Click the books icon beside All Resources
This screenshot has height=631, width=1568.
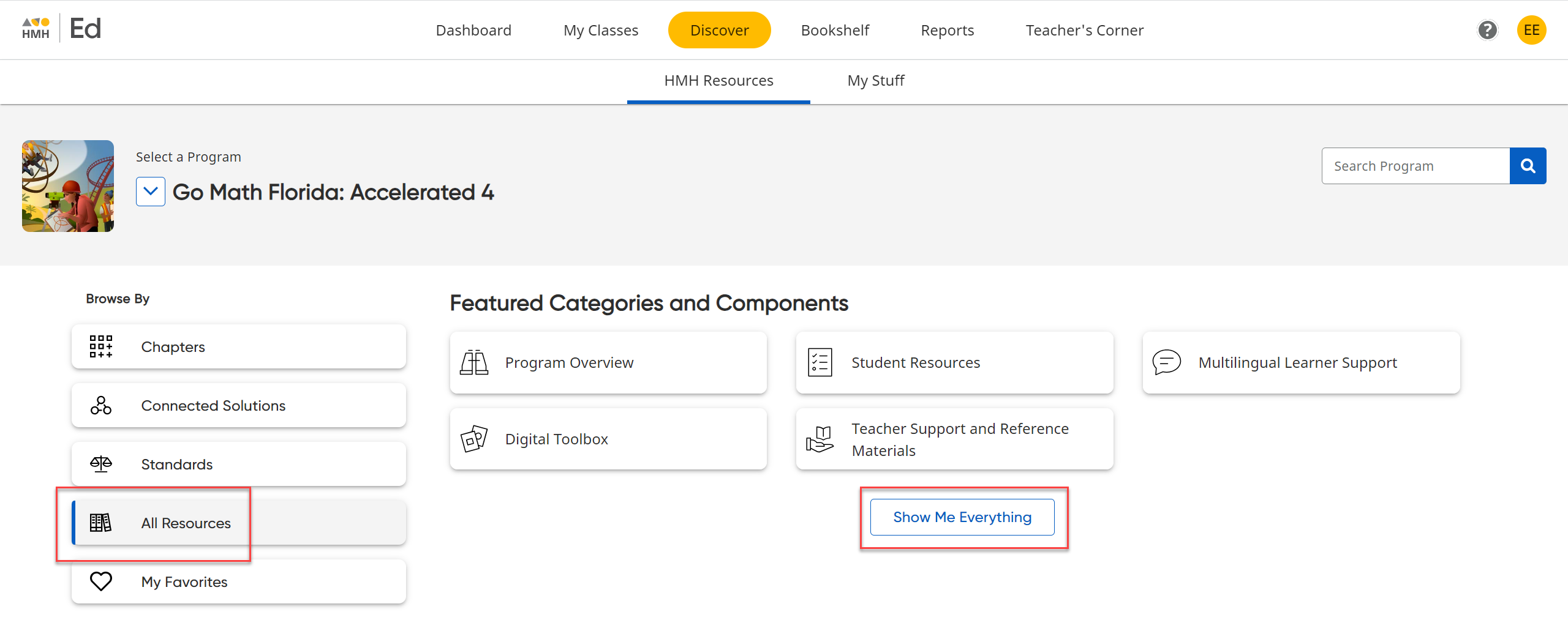[101, 523]
